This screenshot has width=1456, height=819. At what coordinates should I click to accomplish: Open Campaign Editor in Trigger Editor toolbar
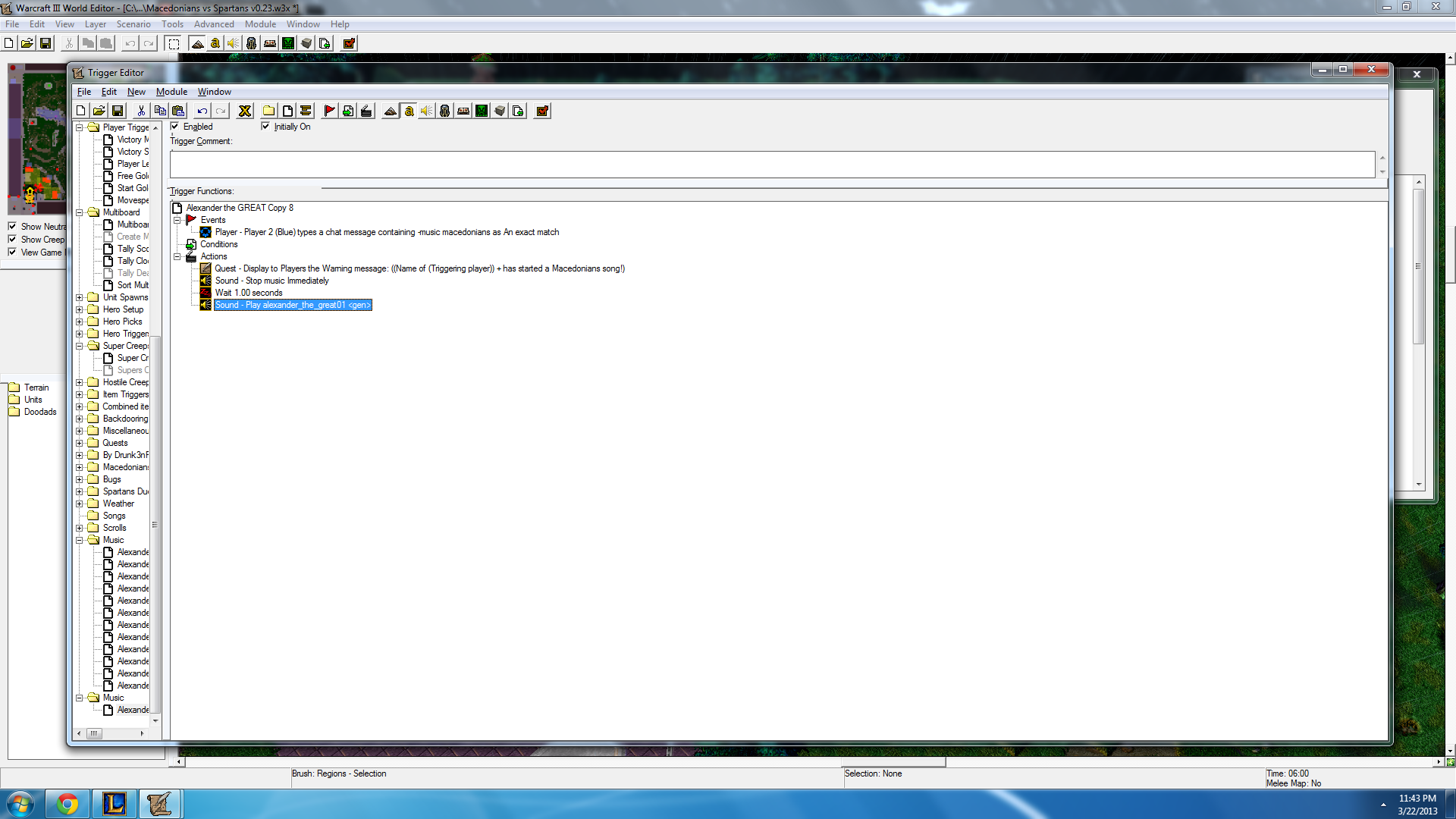point(463,111)
